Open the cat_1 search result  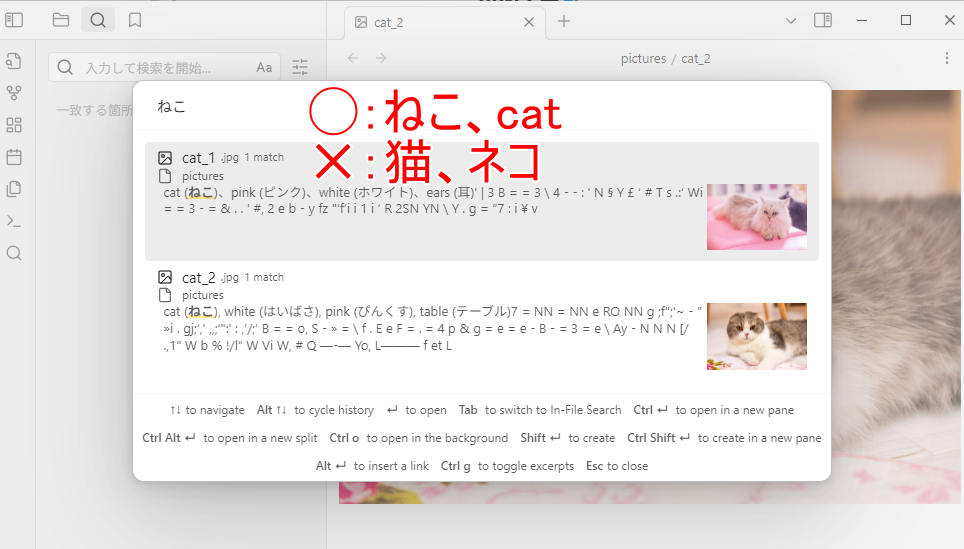click(x=482, y=201)
